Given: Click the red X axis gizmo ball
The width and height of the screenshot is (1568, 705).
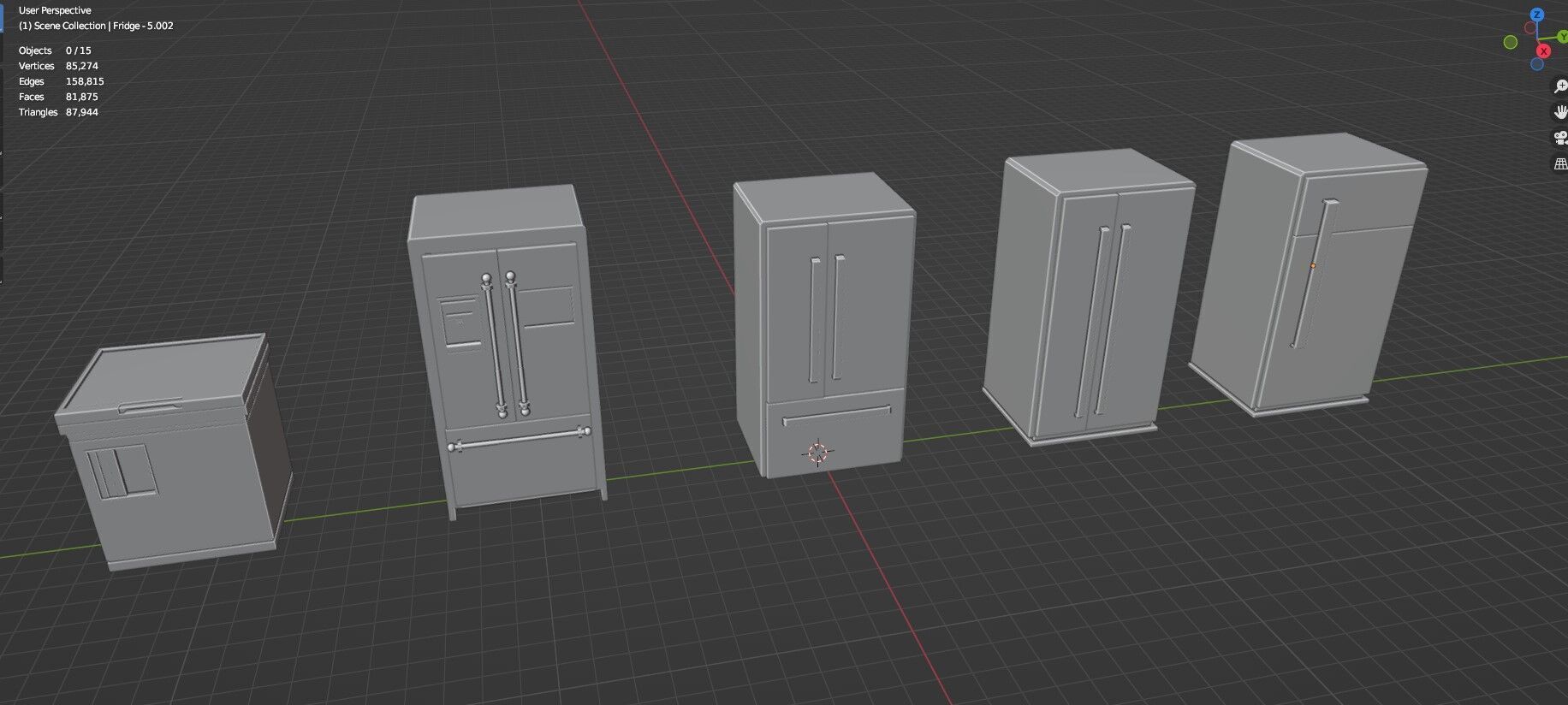Looking at the screenshot, I should (x=1544, y=51).
